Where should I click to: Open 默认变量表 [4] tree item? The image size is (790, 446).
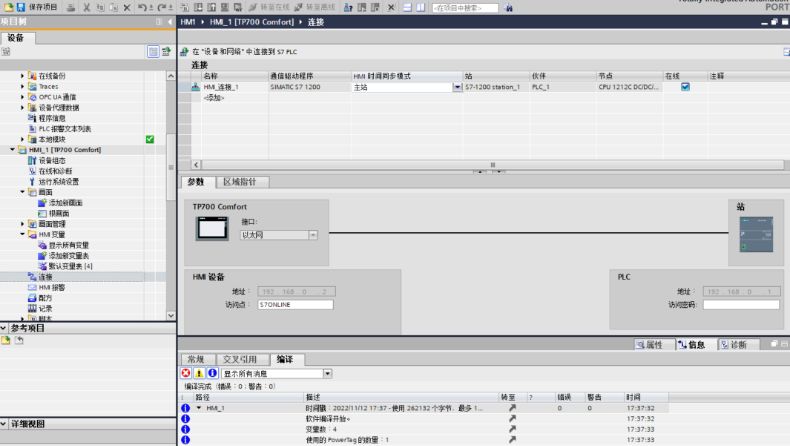point(70,266)
